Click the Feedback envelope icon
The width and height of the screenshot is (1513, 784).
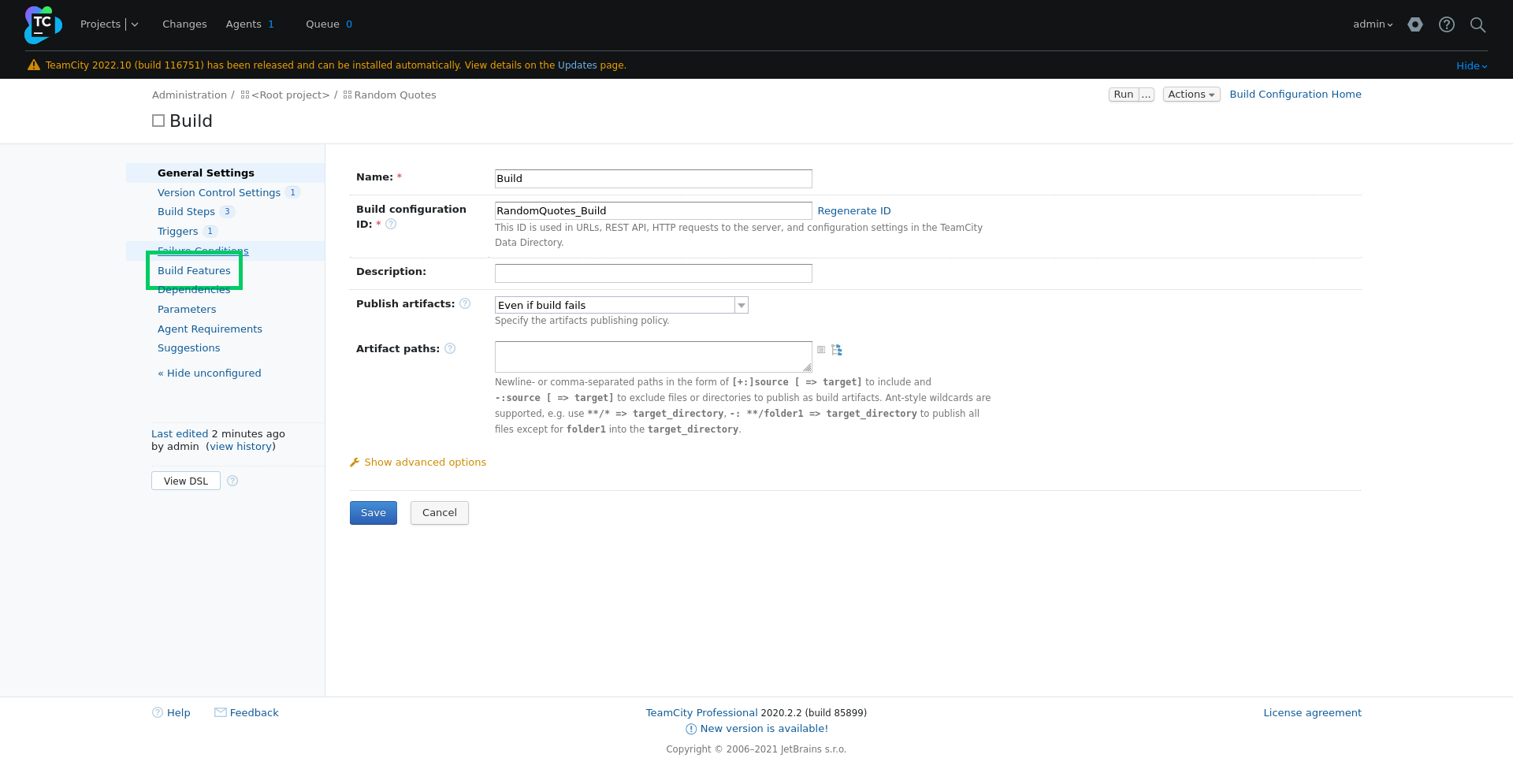click(221, 712)
